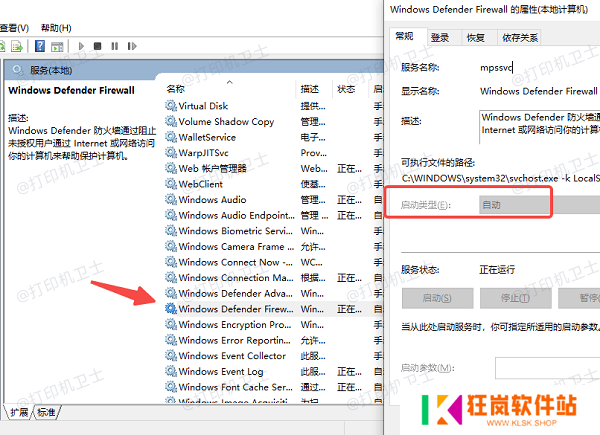The width and height of the screenshot is (600, 435).
Task: Sort list by 描述 column header
Action: (310, 89)
